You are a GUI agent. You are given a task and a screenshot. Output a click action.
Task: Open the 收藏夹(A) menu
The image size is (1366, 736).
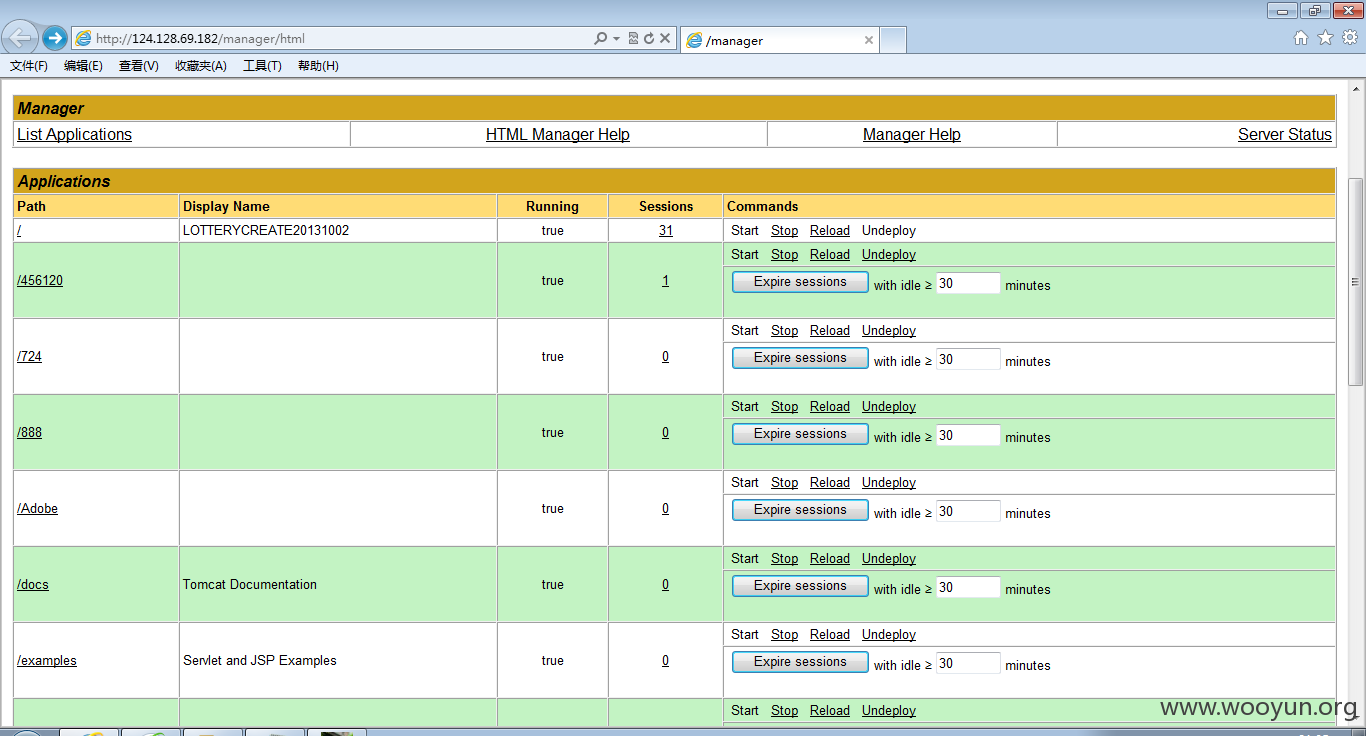pos(201,66)
